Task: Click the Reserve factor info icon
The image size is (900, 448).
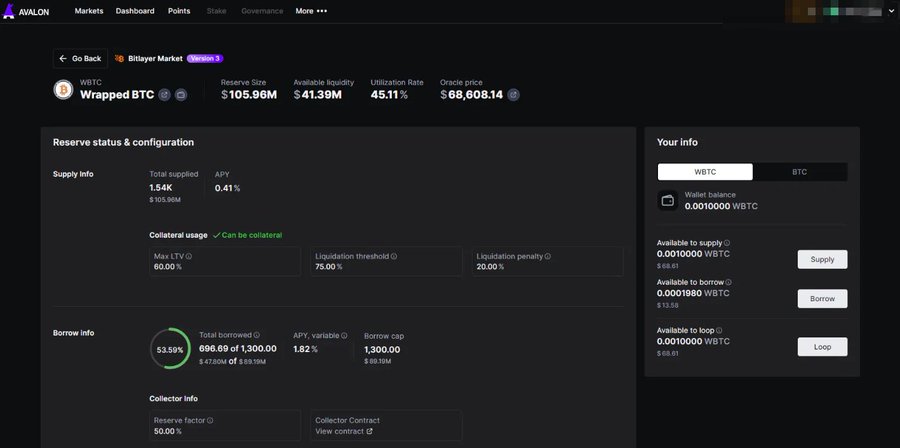Action: [210, 420]
